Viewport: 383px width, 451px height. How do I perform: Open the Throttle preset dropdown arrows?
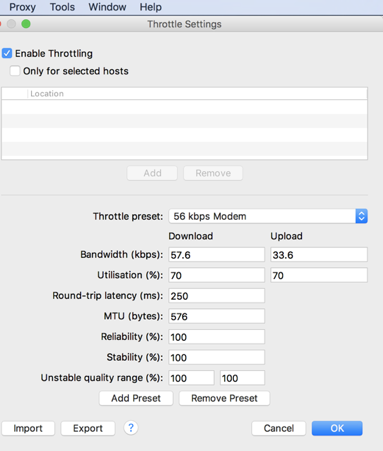(361, 216)
